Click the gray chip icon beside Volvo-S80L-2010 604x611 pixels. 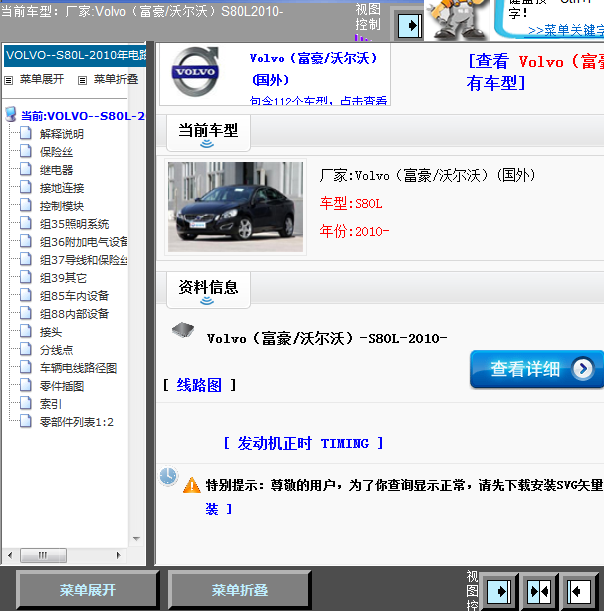(x=183, y=330)
